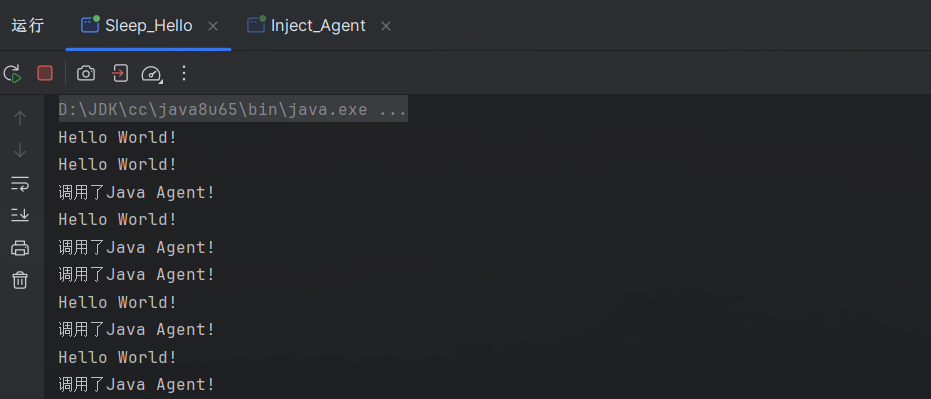Click the first Hello World! output line
Viewport: 931px width, 399px height.
coord(118,137)
